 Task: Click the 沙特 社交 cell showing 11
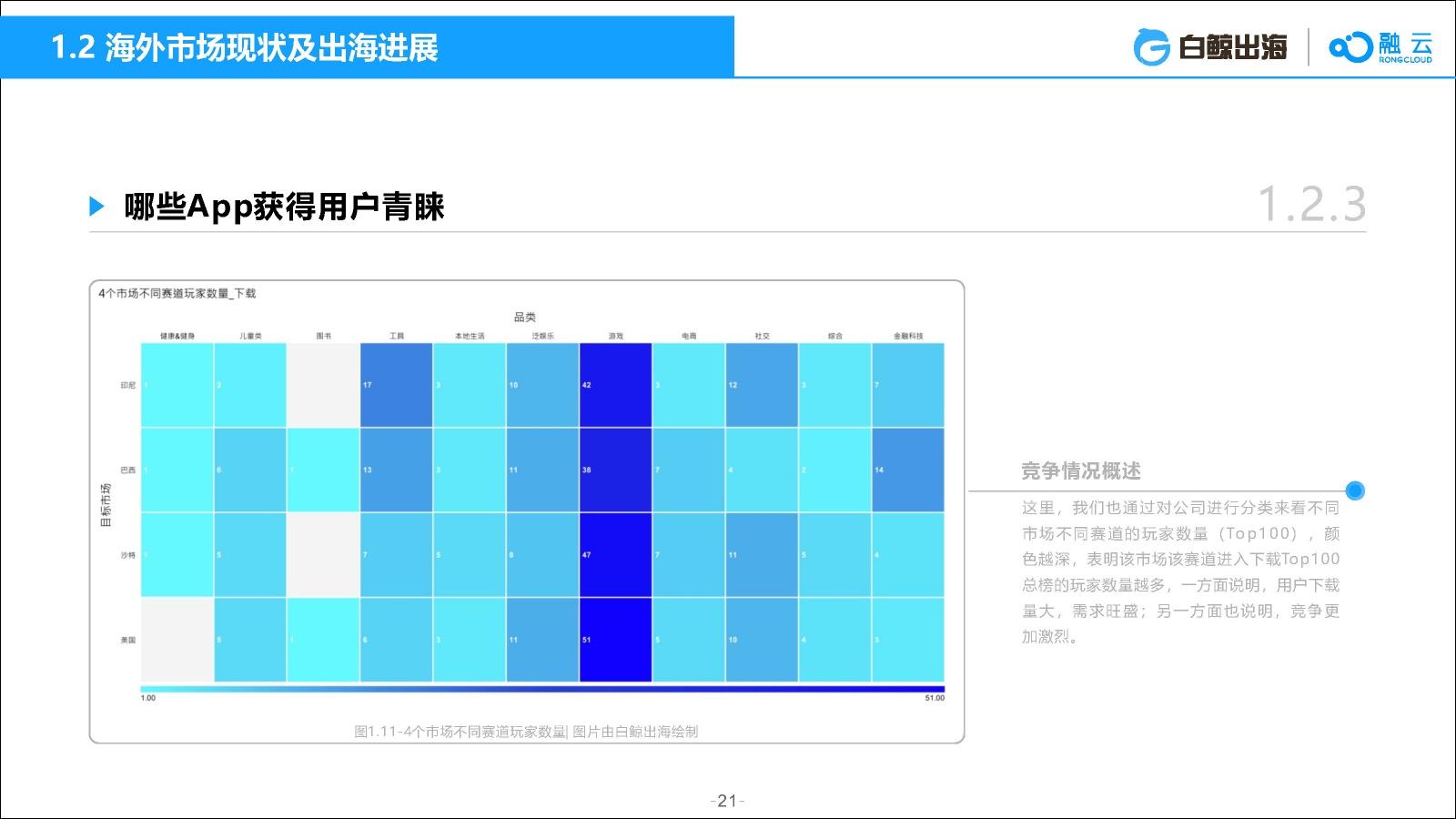coord(762,555)
